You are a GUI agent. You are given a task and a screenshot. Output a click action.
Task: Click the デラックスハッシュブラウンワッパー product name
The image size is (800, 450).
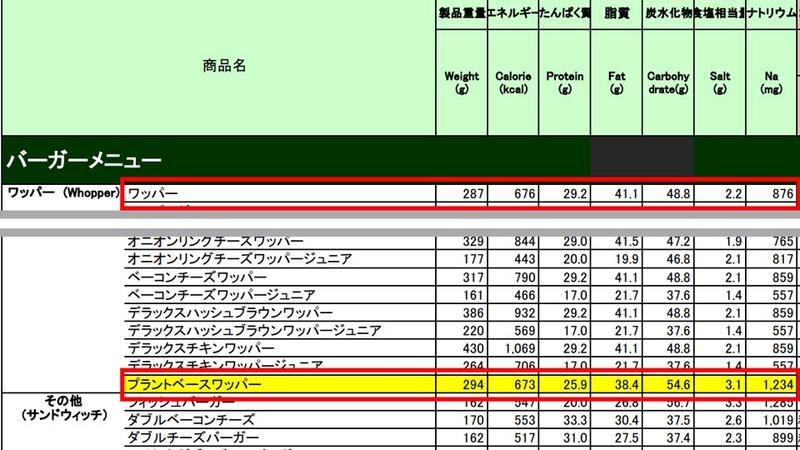click(230, 312)
